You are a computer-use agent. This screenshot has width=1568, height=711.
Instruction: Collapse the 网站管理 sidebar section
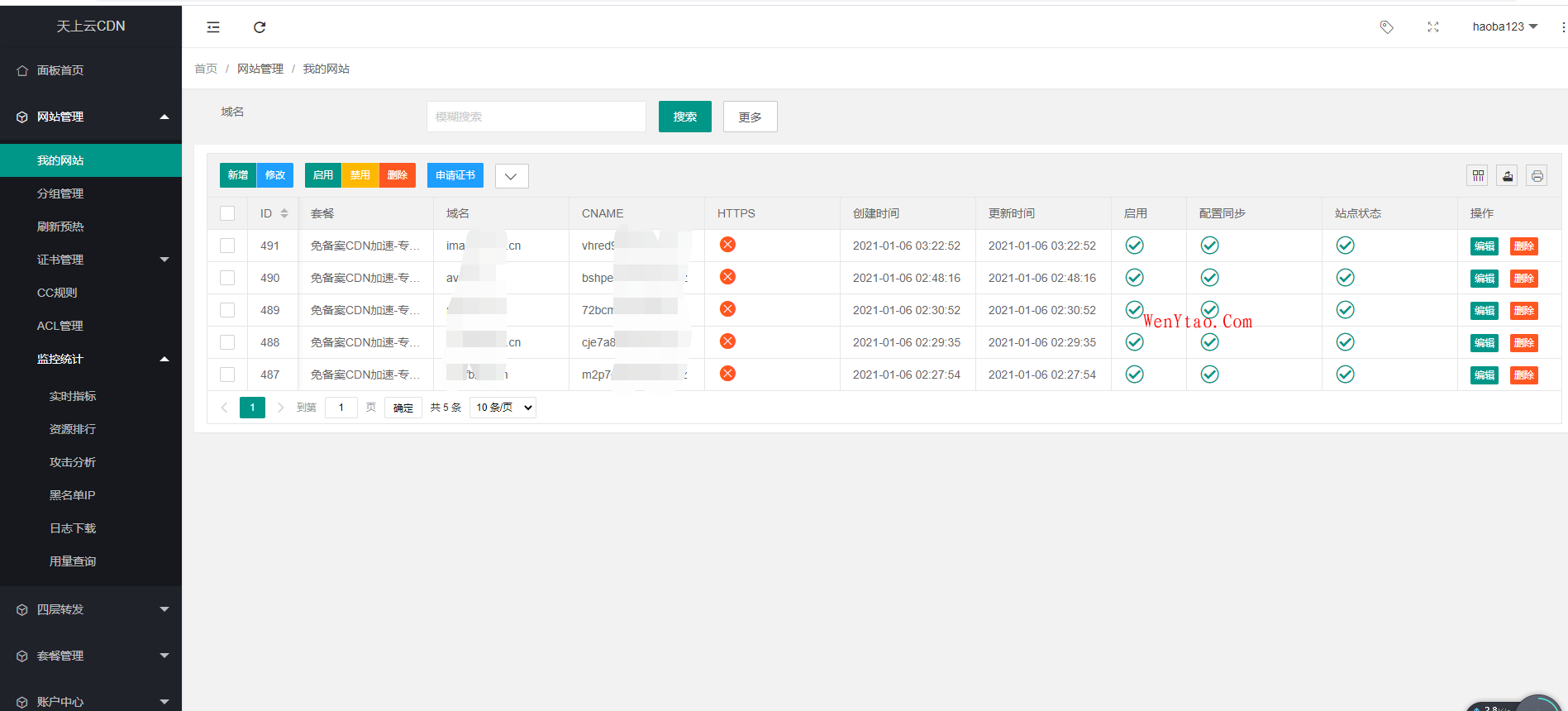point(91,117)
